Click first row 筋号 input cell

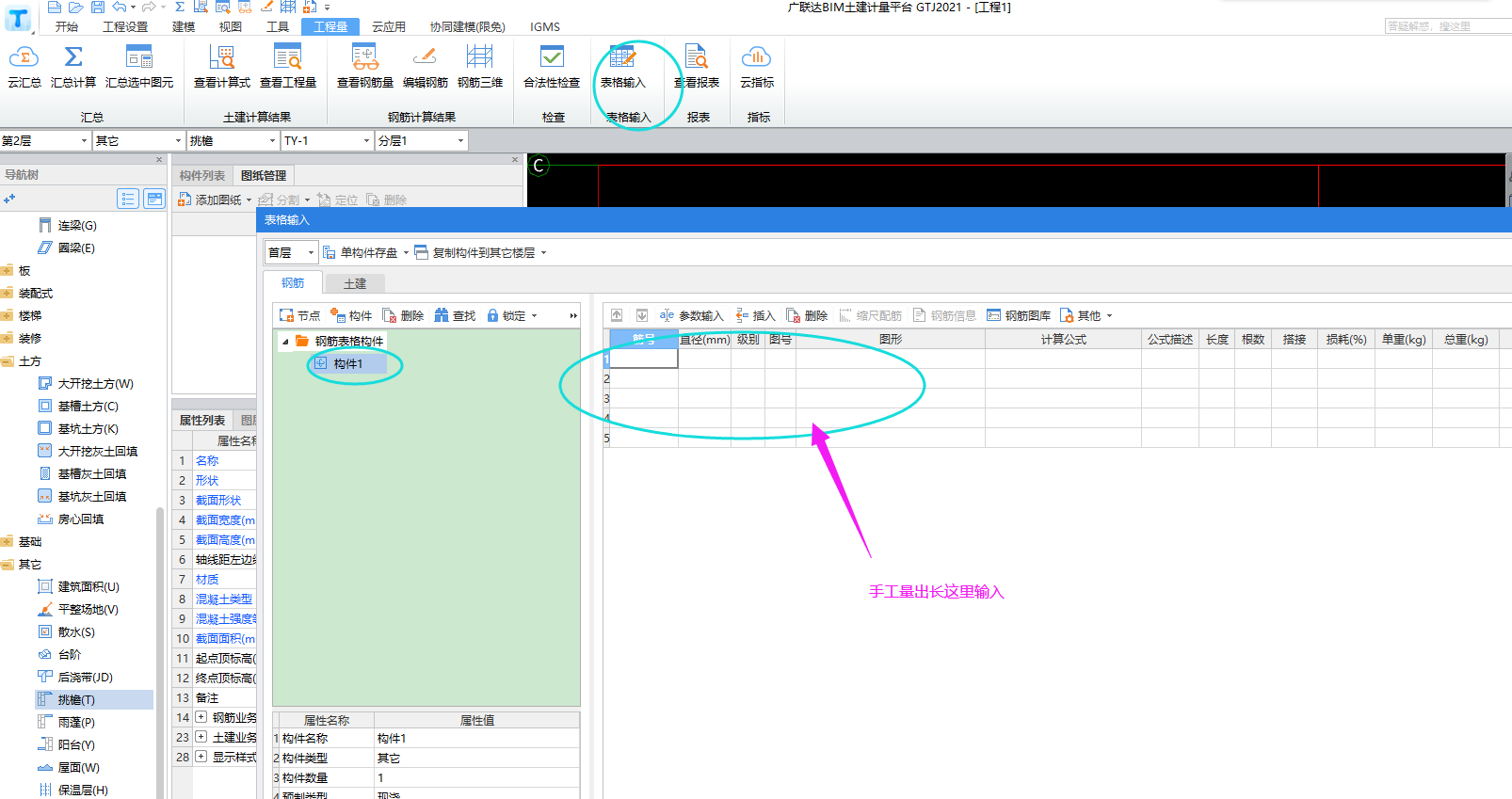[x=644, y=359]
